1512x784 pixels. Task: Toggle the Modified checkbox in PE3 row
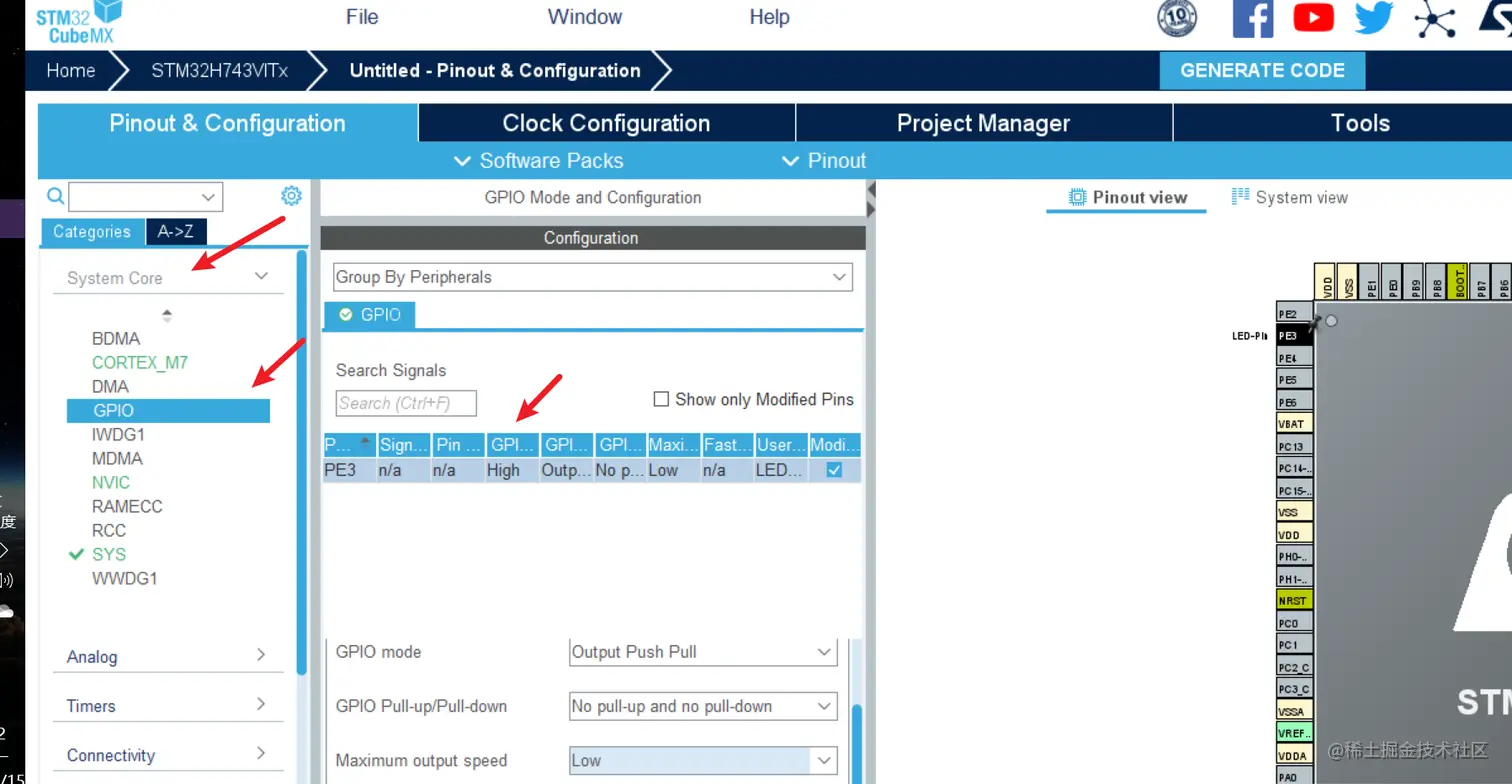834,470
